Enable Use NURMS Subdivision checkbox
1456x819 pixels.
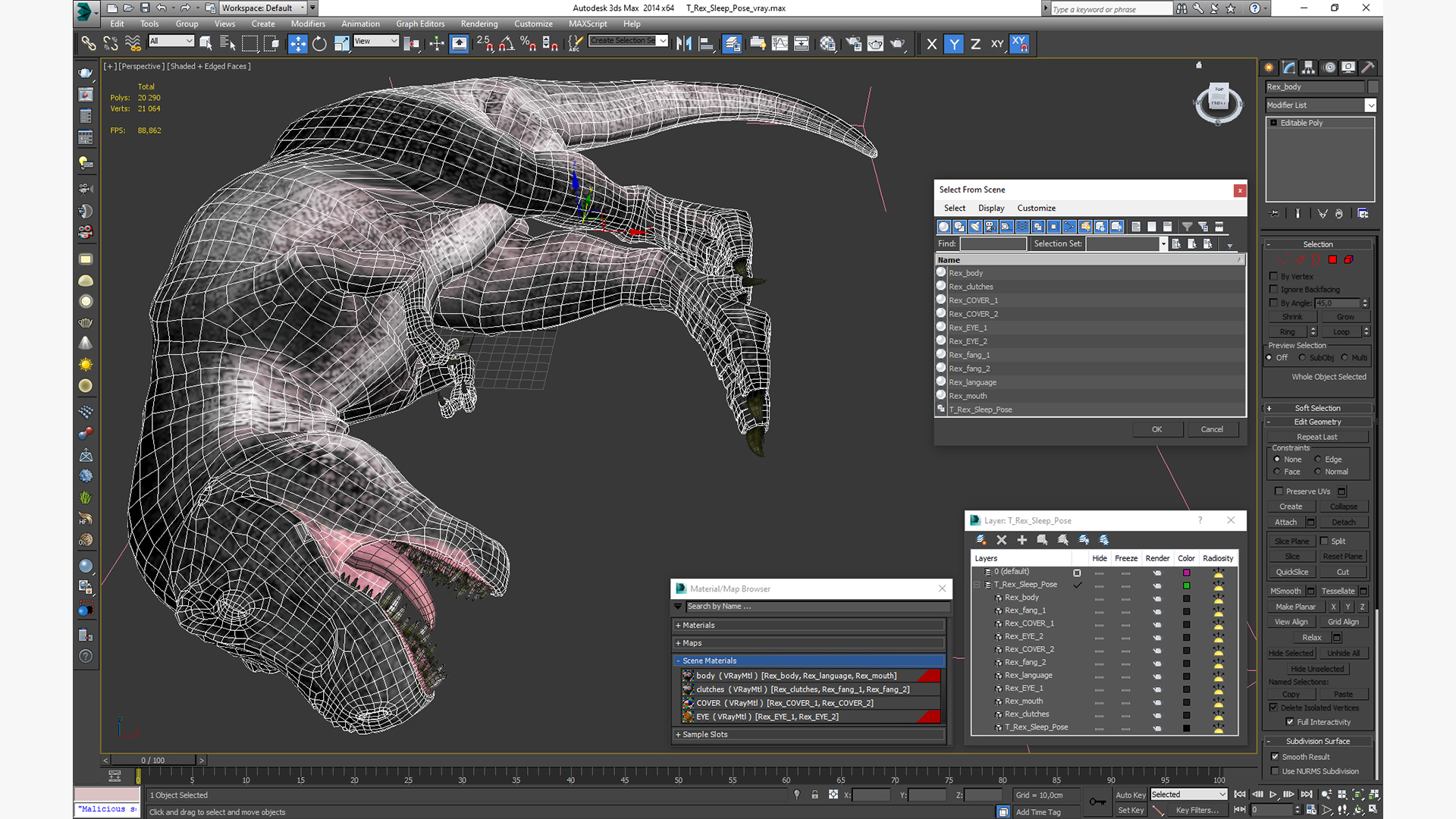tap(1275, 771)
